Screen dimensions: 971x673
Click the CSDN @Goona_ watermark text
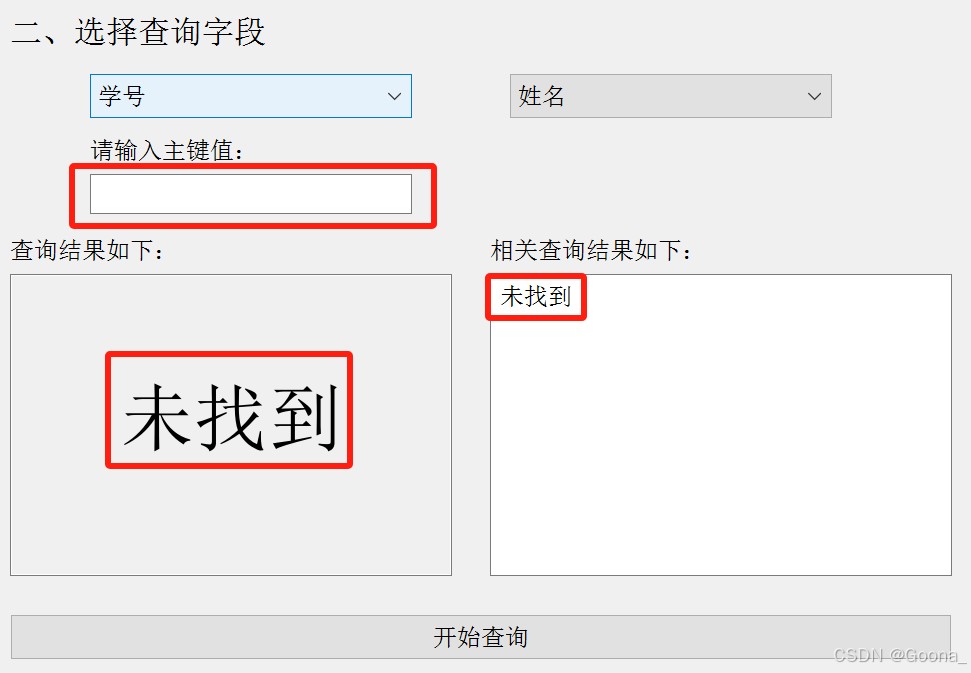900,655
